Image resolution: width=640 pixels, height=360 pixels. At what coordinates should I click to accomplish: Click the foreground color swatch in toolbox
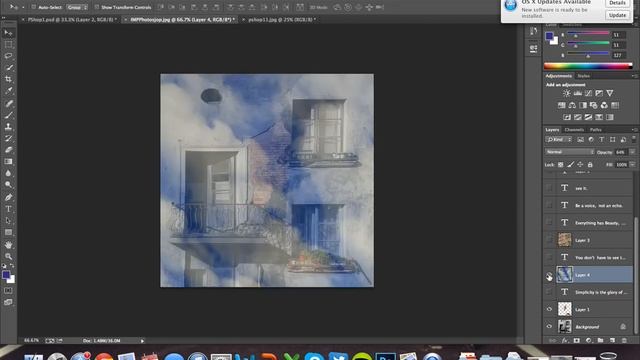click(6, 275)
